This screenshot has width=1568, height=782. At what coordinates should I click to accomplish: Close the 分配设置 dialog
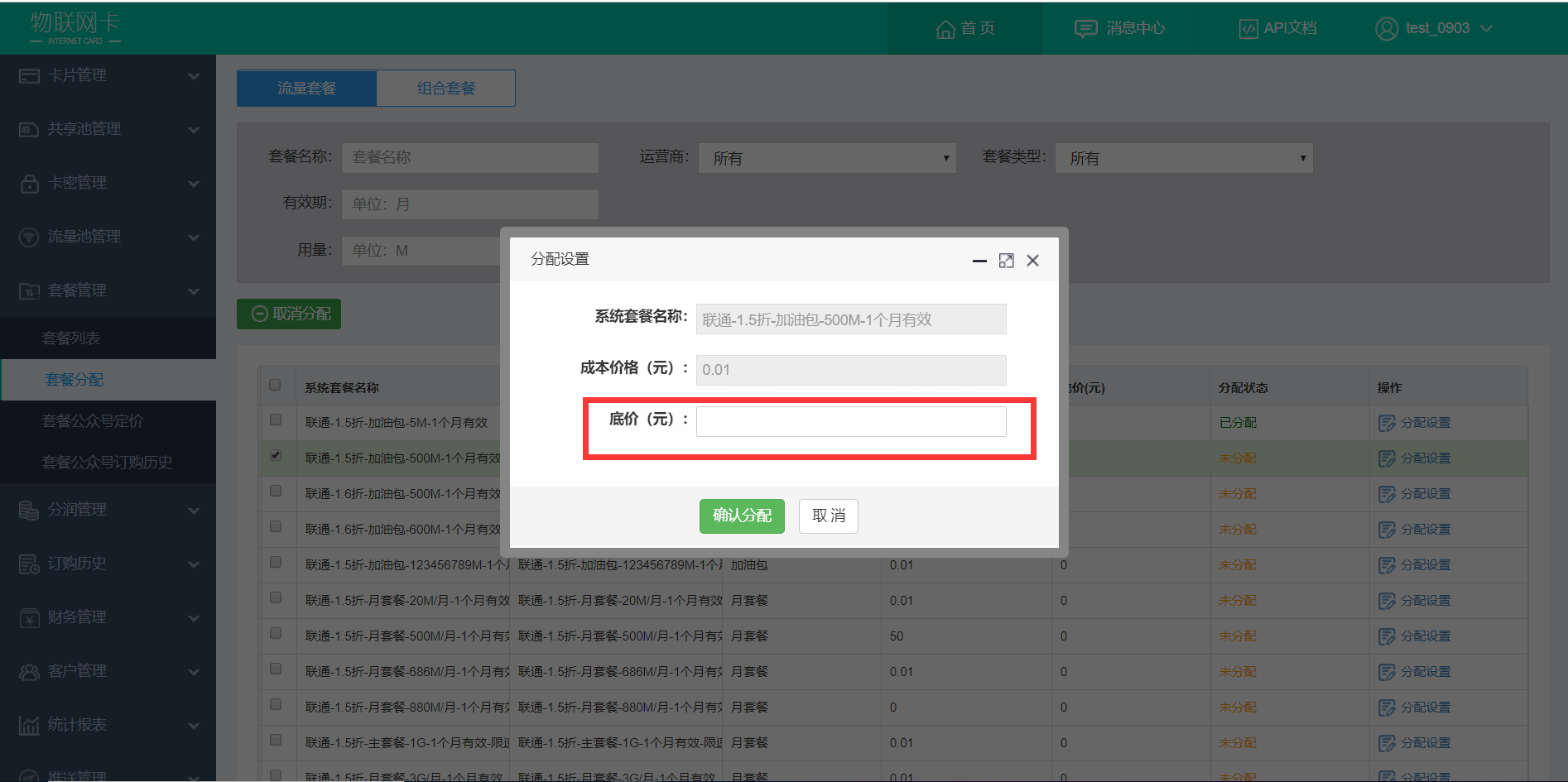click(1032, 261)
